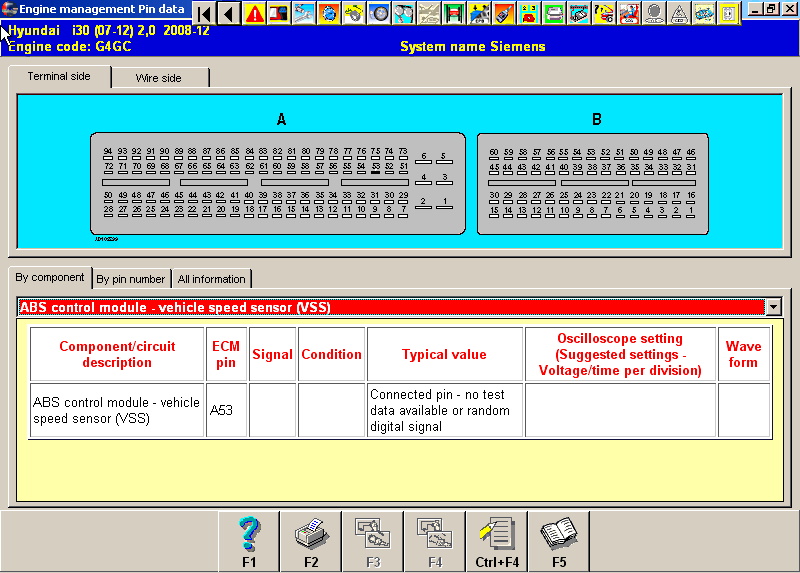Click the green vehicle lift toolbar icon
This screenshot has height=573, width=800.
(x=453, y=13)
